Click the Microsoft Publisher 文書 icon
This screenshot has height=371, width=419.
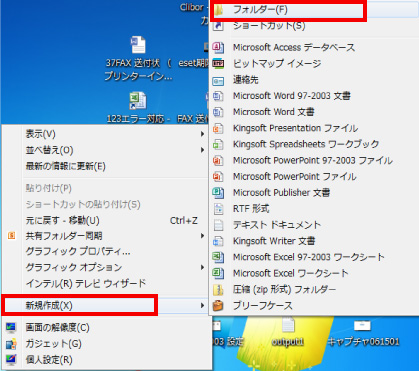point(218,192)
